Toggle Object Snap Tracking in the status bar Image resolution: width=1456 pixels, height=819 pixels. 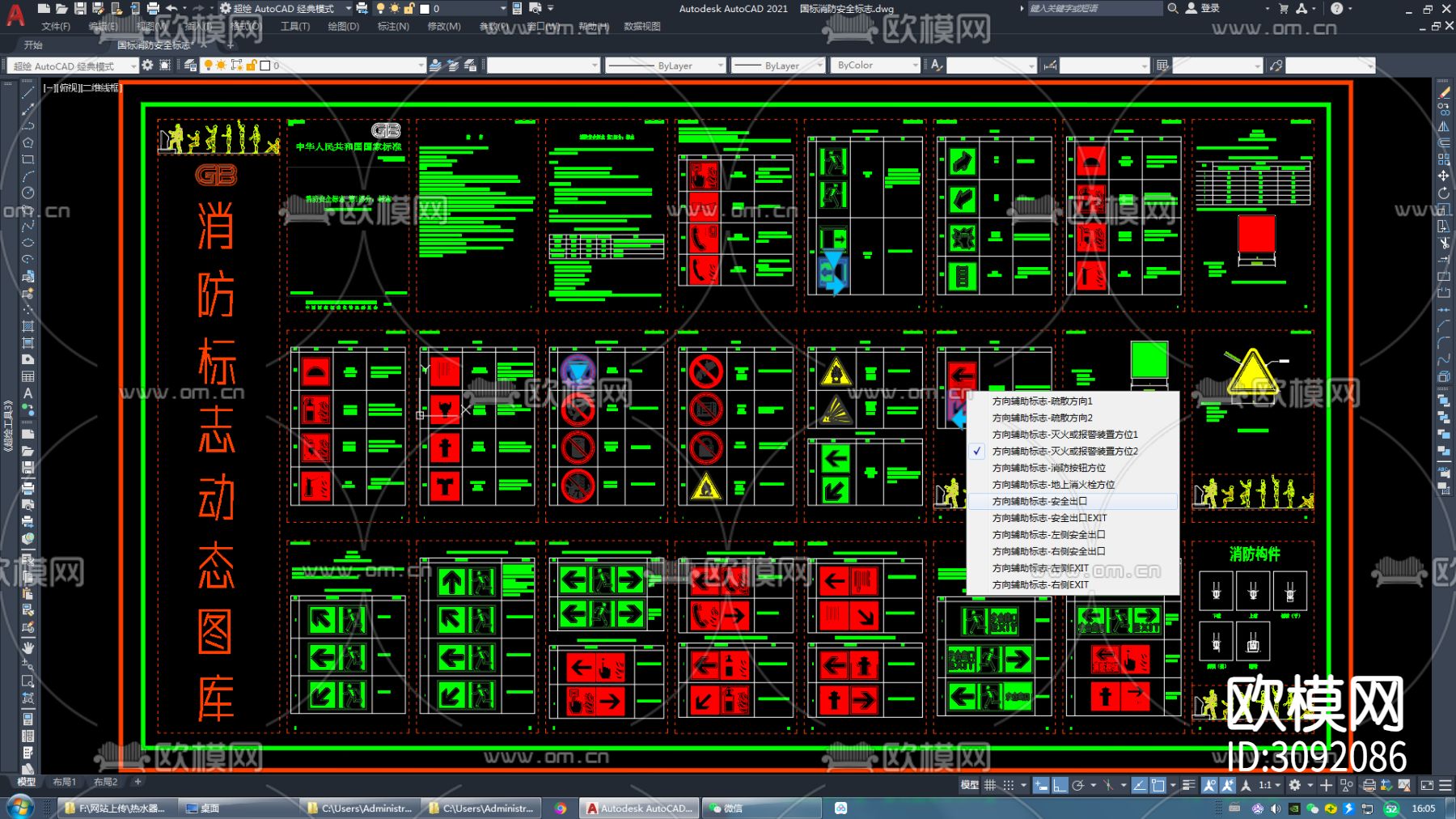tap(1139, 785)
